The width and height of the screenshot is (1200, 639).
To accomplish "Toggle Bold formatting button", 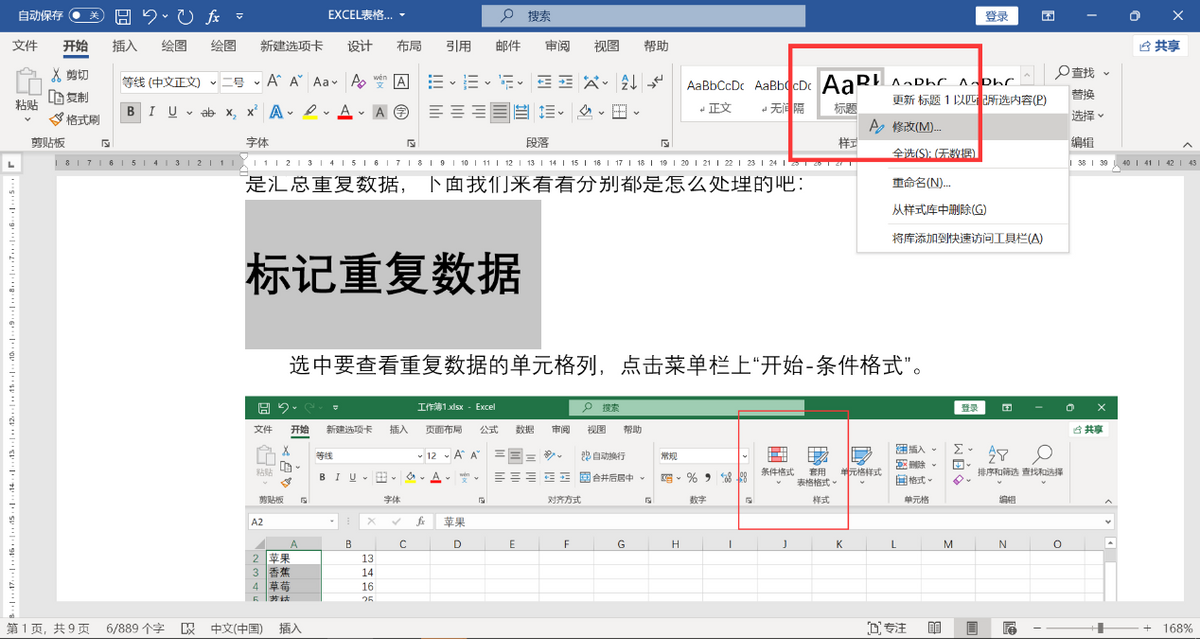I will coord(131,112).
